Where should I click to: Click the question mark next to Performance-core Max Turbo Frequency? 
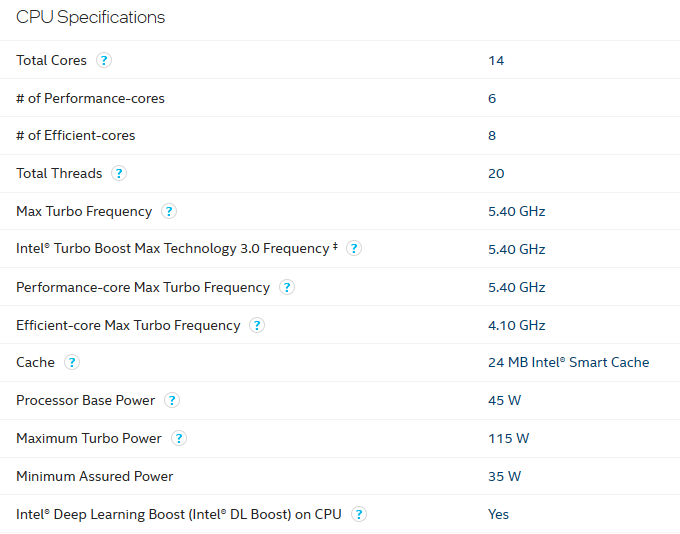[287, 287]
